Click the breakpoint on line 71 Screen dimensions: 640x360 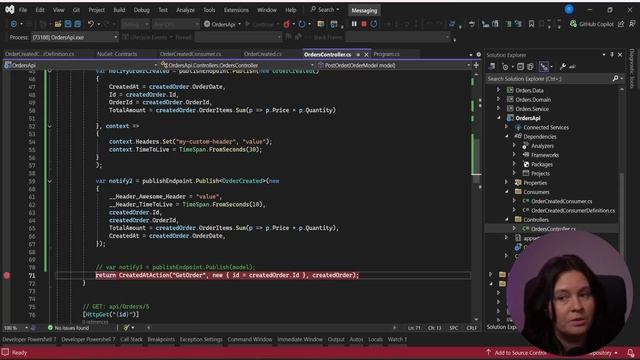tap(7, 275)
